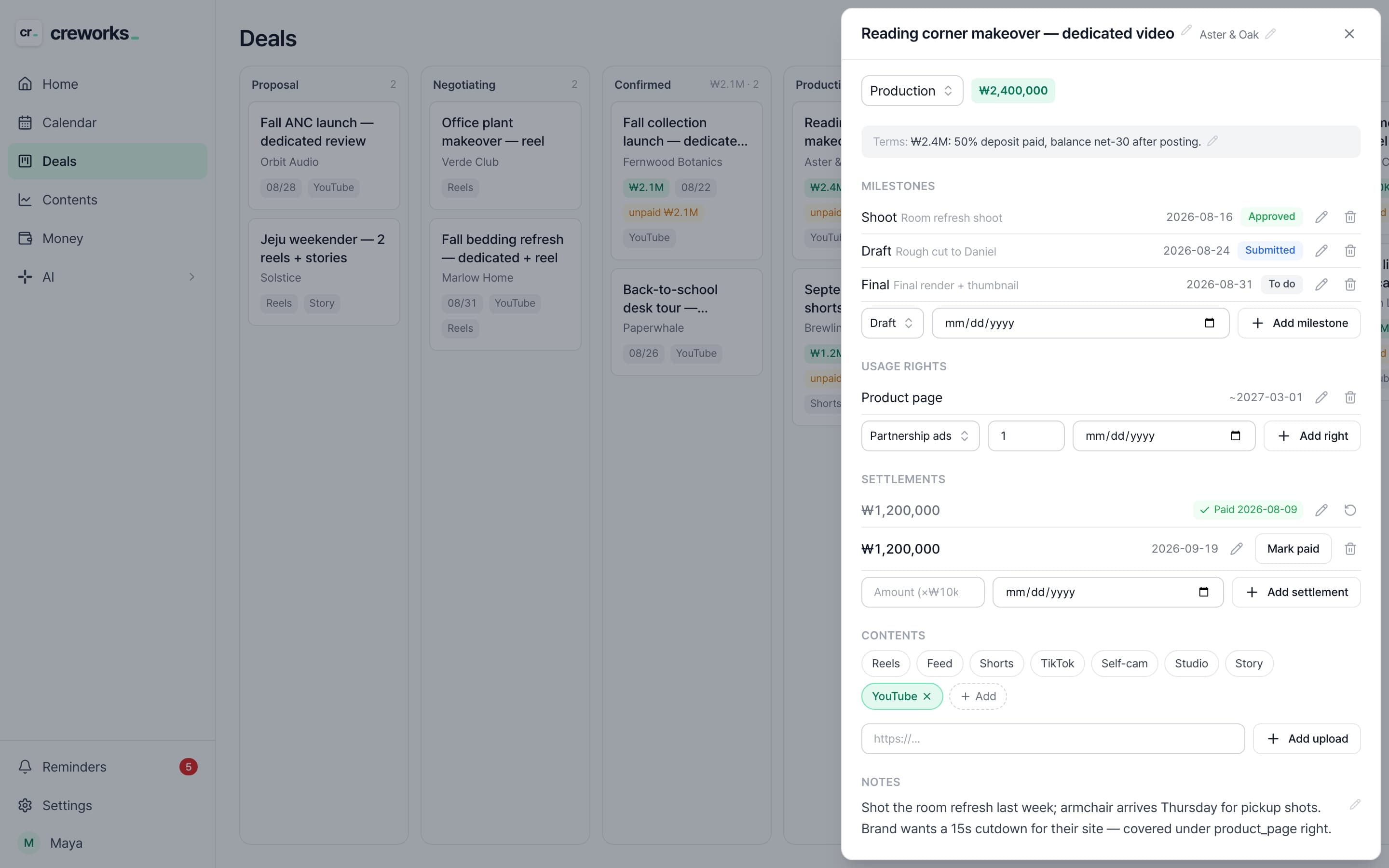Delete the Draft milestone row
Screen dimensions: 1389x868
tap(1350, 251)
